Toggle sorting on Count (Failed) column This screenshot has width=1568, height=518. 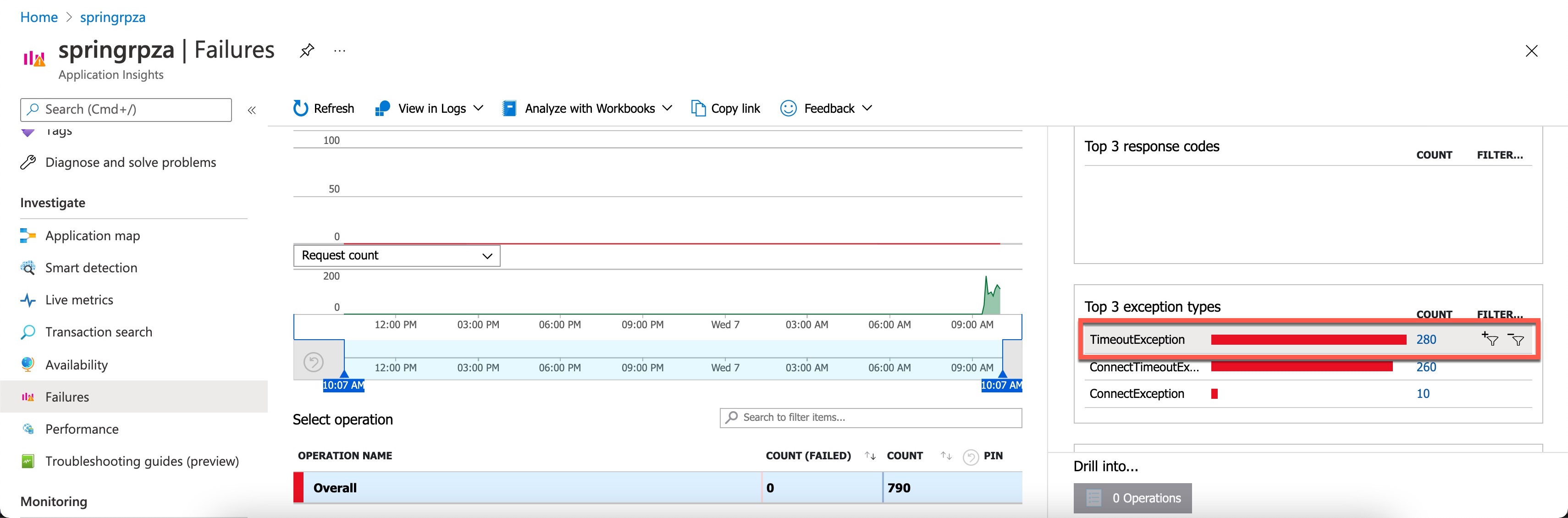869,455
